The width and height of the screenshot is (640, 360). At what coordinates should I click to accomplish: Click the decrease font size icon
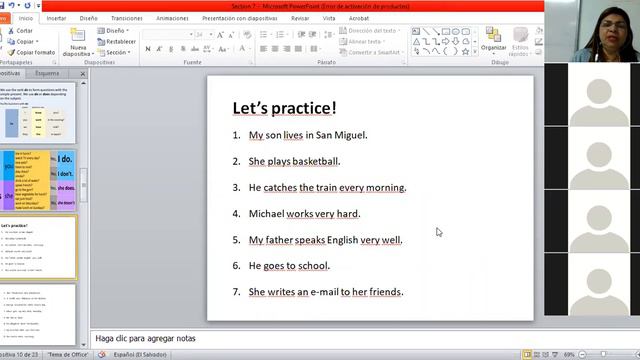(x=231, y=35)
